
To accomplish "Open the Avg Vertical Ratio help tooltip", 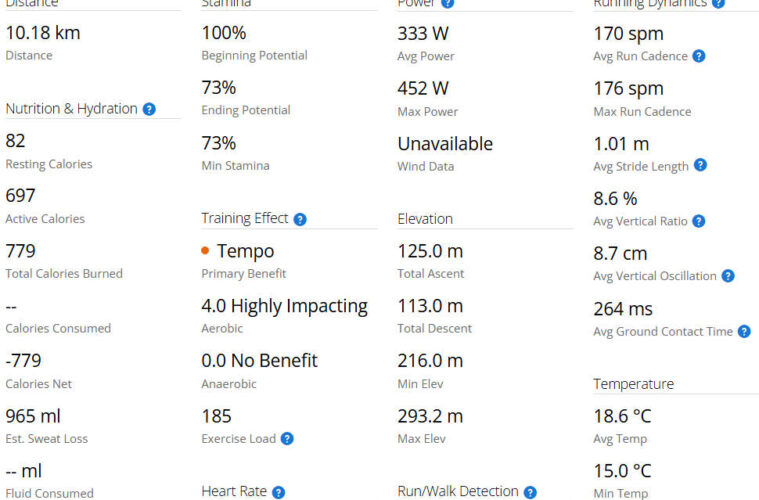I will [x=699, y=221].
